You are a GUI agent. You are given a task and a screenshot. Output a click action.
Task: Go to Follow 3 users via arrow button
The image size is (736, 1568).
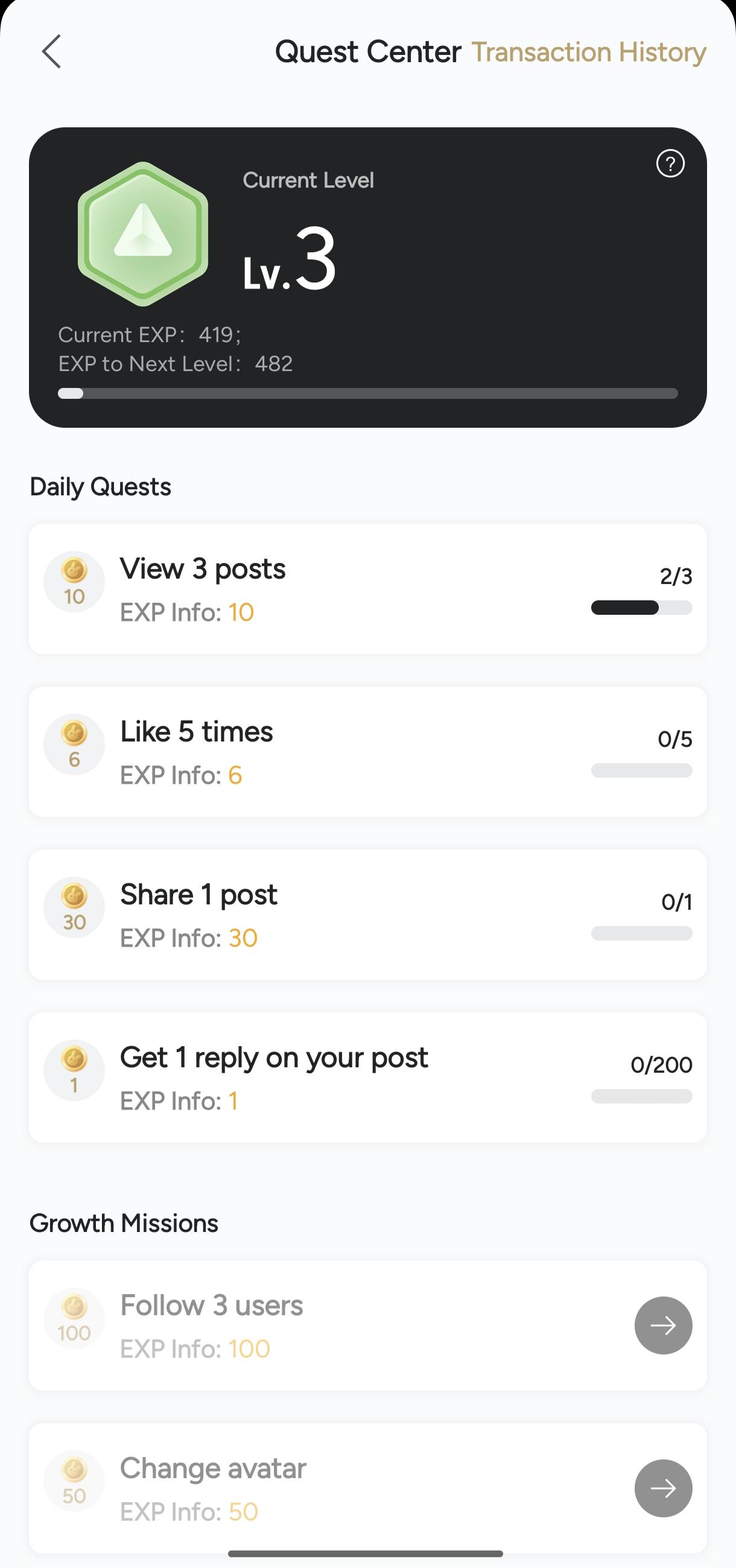[x=663, y=1325]
